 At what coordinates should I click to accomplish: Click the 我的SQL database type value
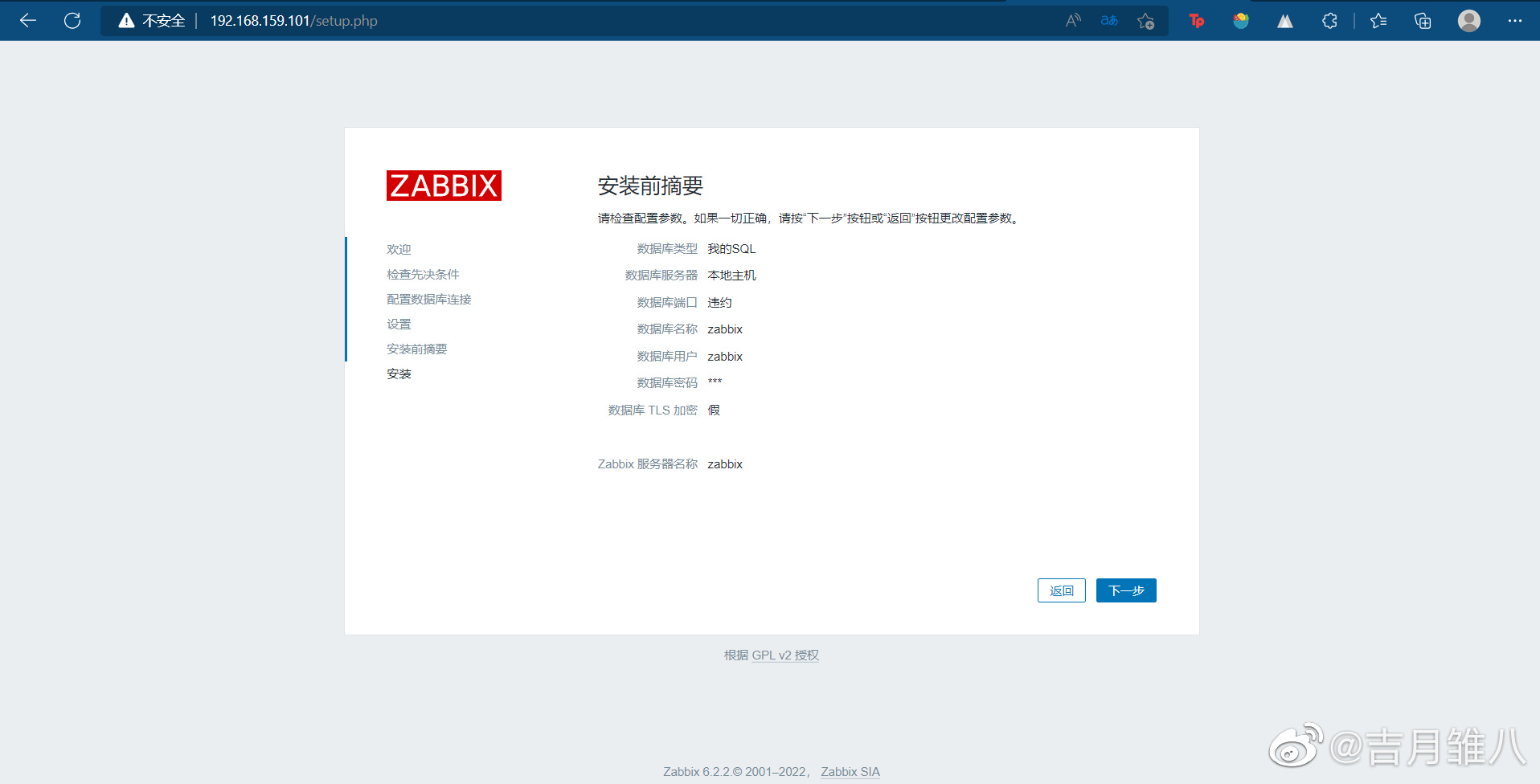[x=731, y=249]
